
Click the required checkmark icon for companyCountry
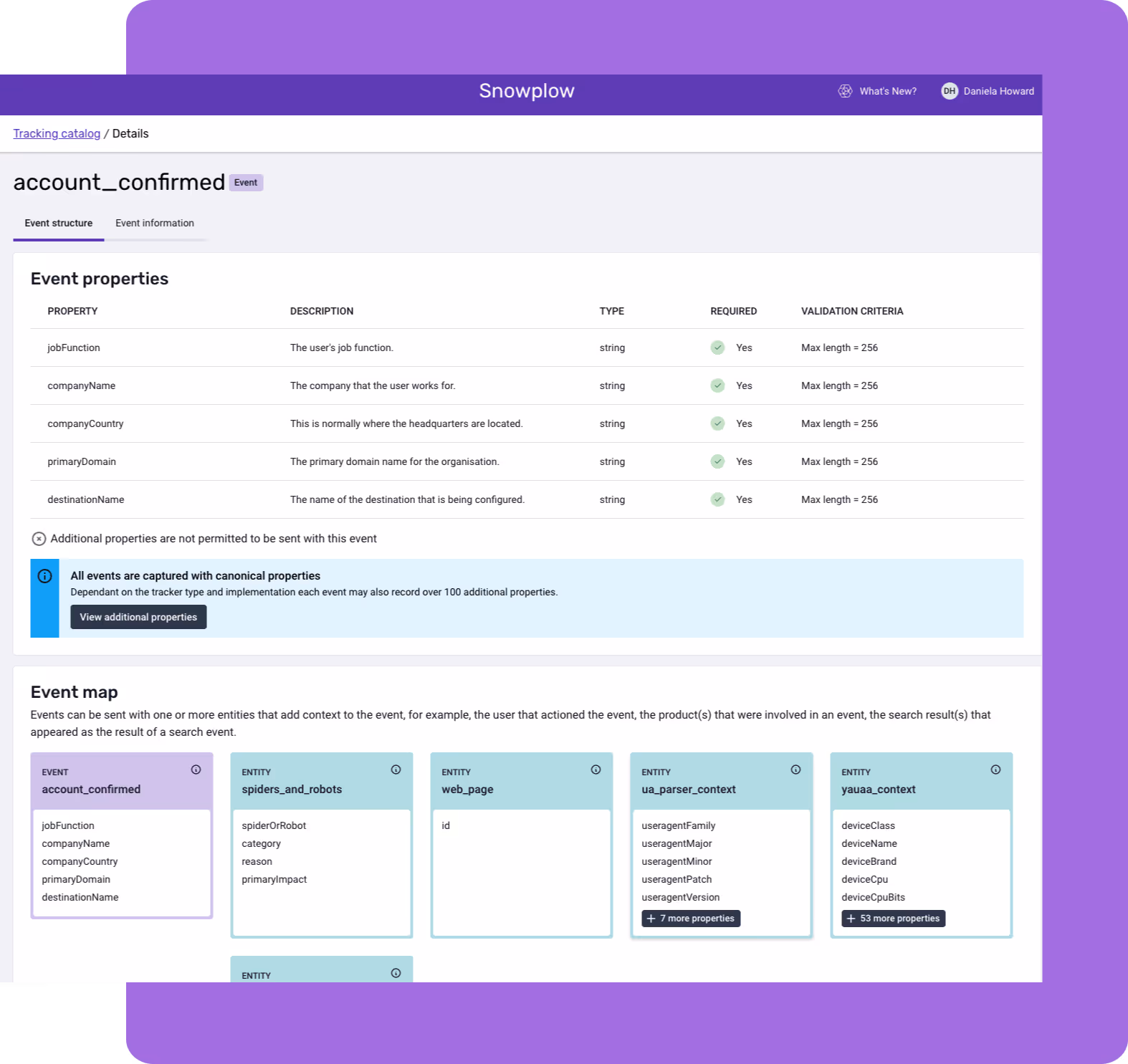tap(717, 423)
